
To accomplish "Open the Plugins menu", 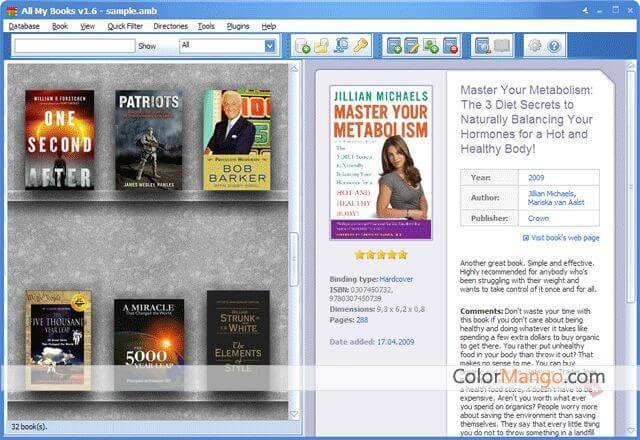I will (238, 26).
